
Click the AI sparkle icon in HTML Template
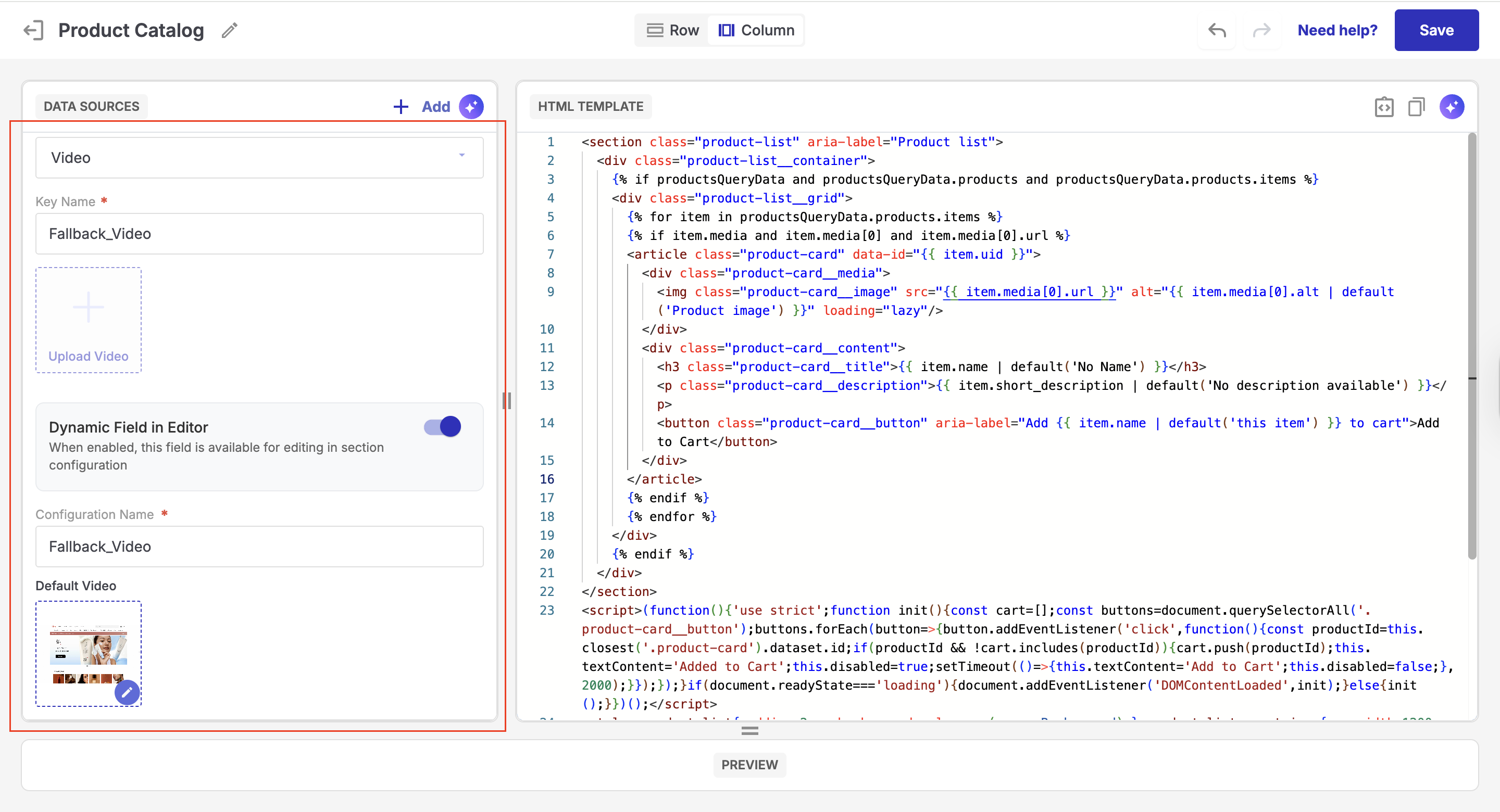point(1452,107)
